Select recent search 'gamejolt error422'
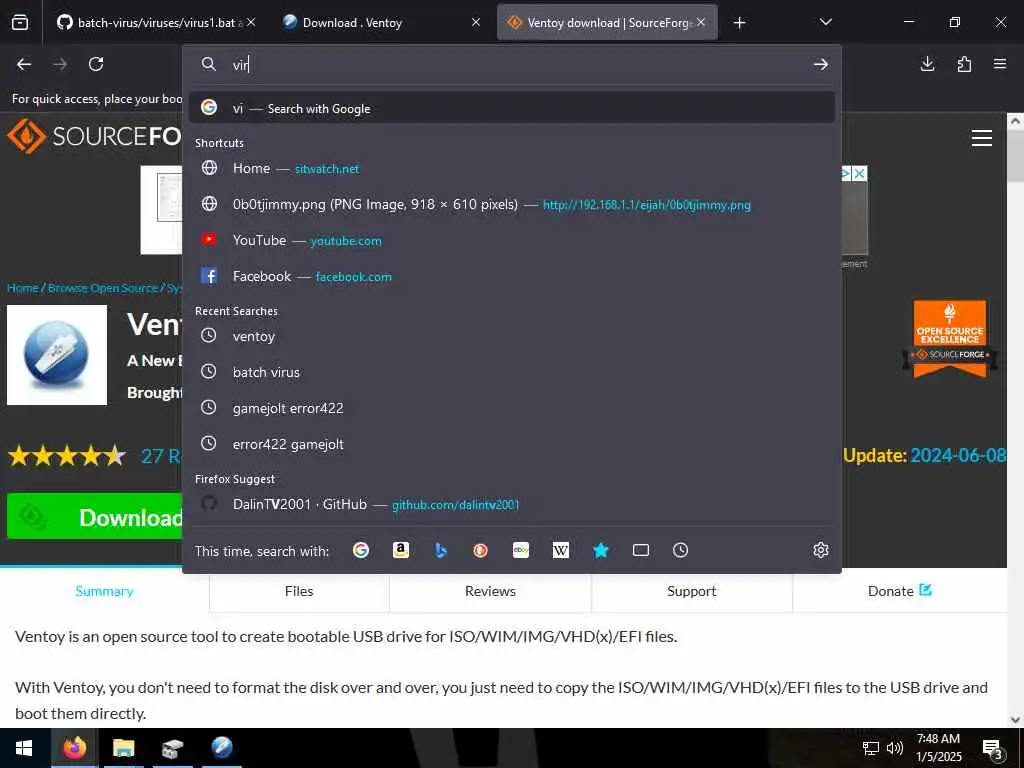This screenshot has height=768, width=1024. (x=511, y=408)
